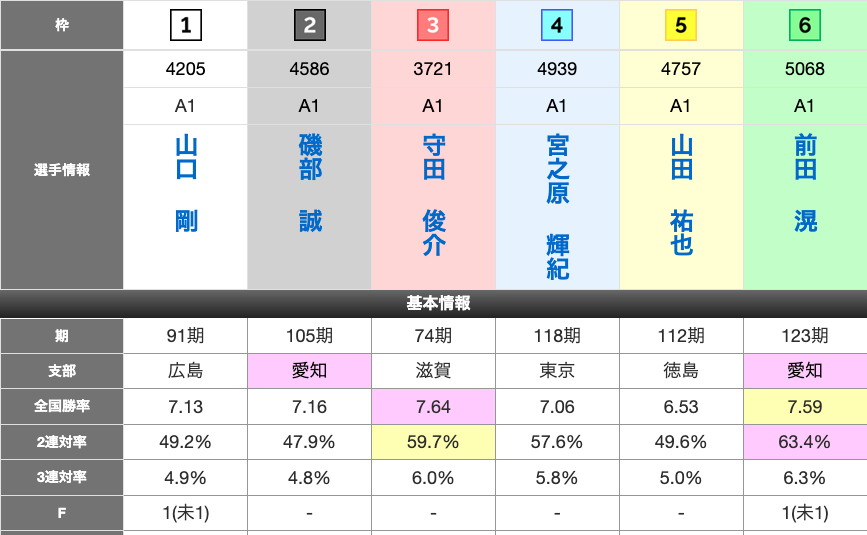Open racer 山口 剛 profile link
This screenshot has height=535, width=867.
(186, 185)
